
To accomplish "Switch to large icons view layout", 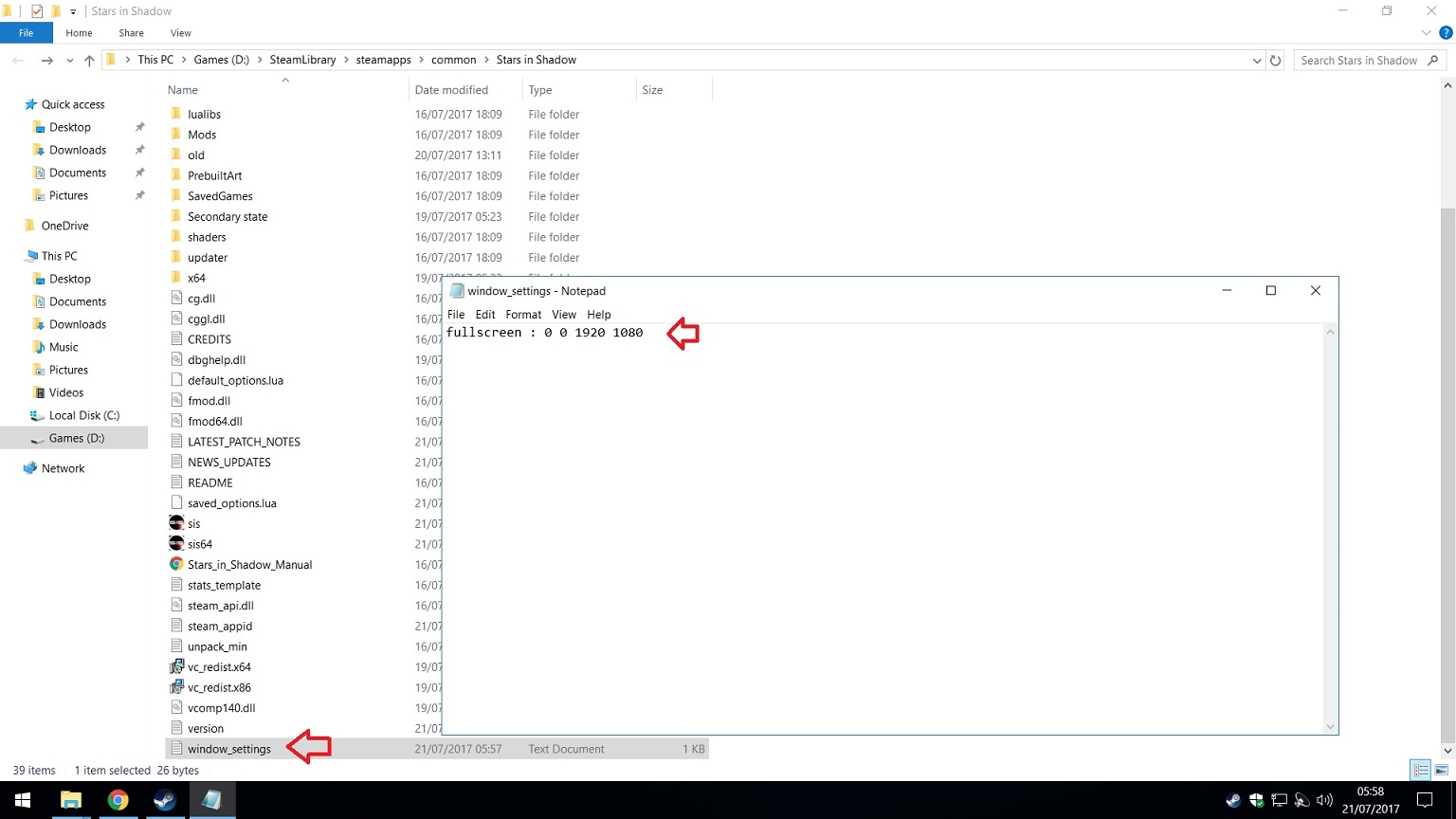I will [x=1441, y=770].
